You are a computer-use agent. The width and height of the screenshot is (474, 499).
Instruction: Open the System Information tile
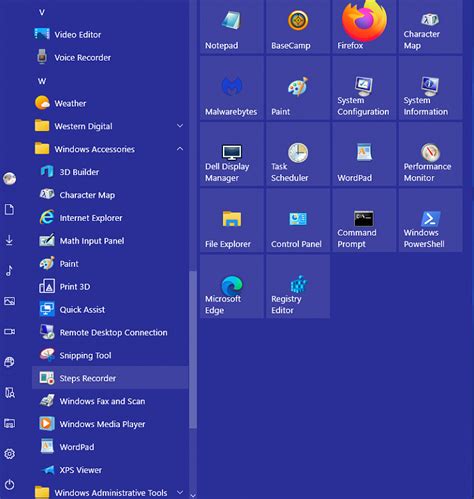(x=430, y=88)
